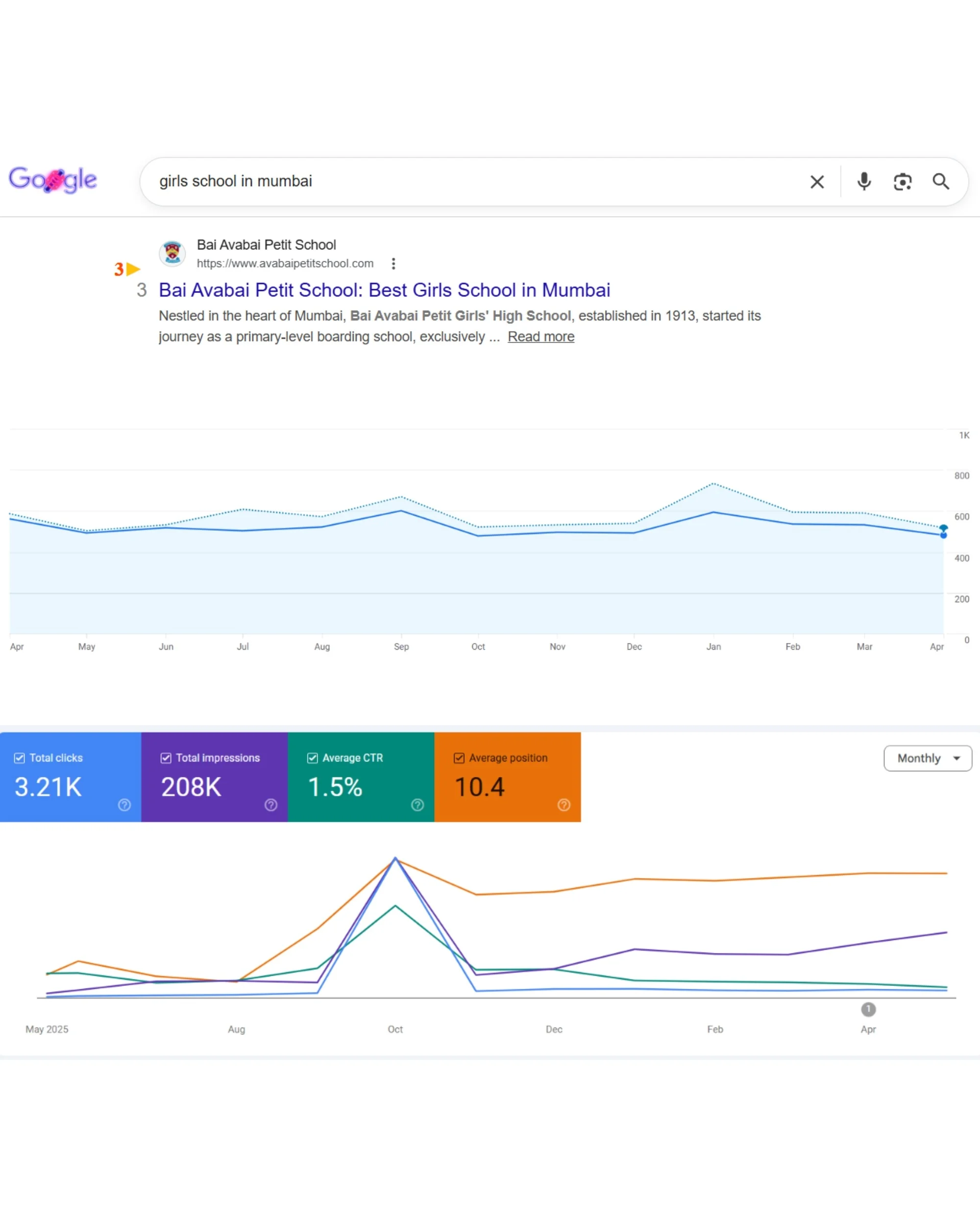Click the Oct label on the bottom chart axis
This screenshot has height=1225, width=980.
395,1029
